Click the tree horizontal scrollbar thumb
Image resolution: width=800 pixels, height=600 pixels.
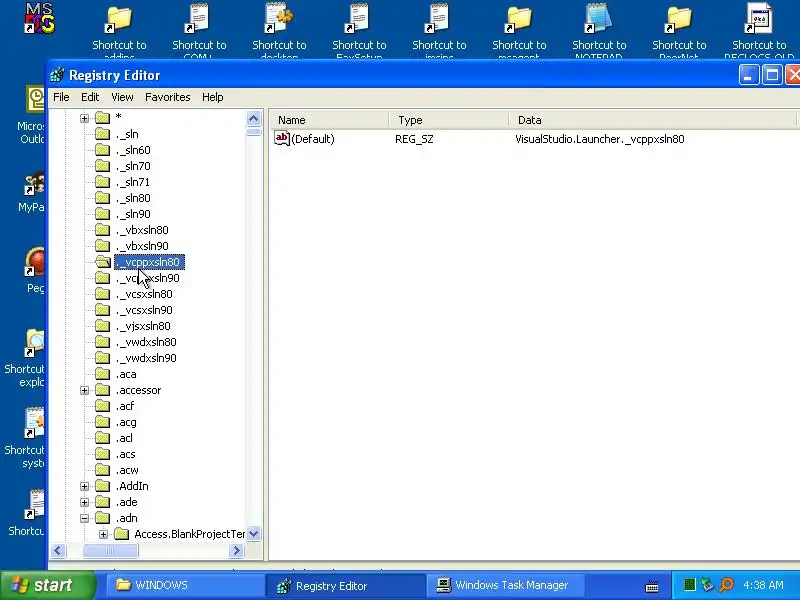110,551
